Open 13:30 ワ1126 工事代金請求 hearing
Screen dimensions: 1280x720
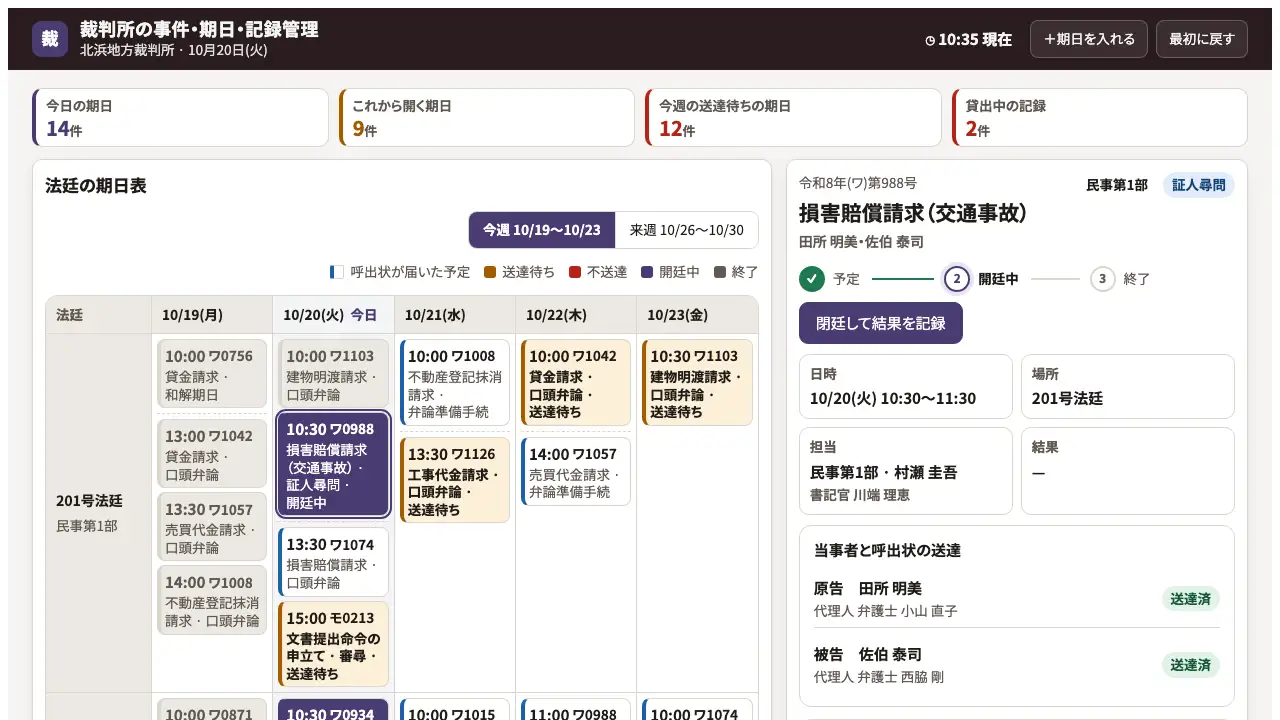click(455, 480)
